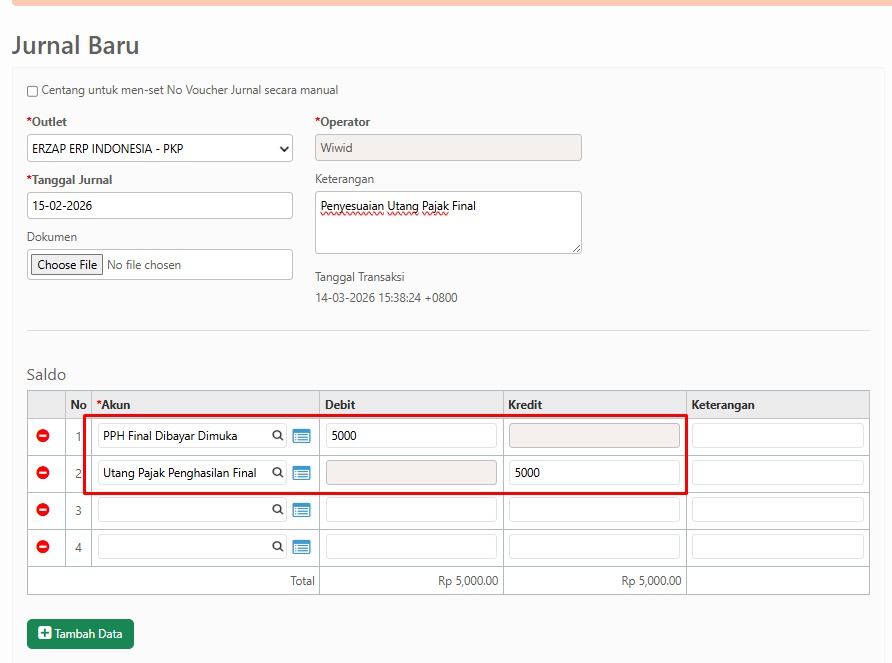This screenshot has height=663, width=892.
Task: Open the account list icon for row 3
Action: point(301,510)
